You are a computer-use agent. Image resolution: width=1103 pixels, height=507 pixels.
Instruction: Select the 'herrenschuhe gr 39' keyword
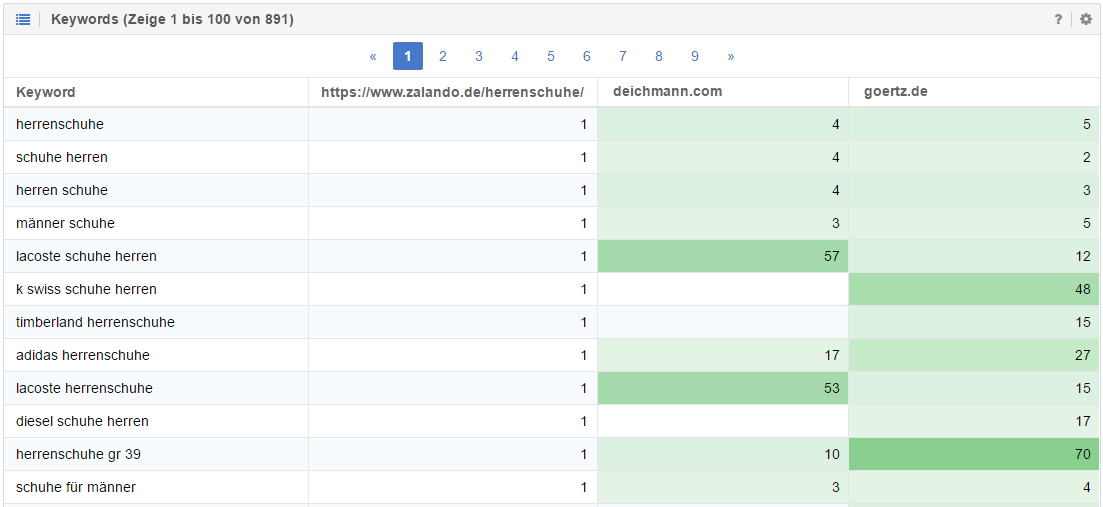(x=78, y=454)
